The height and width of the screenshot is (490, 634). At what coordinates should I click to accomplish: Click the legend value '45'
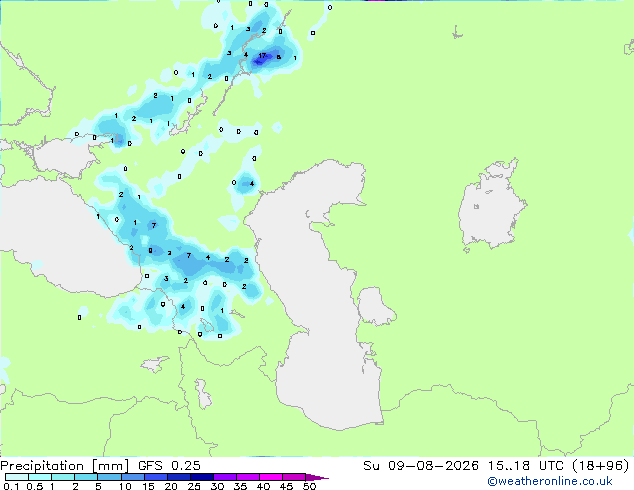click(286, 486)
